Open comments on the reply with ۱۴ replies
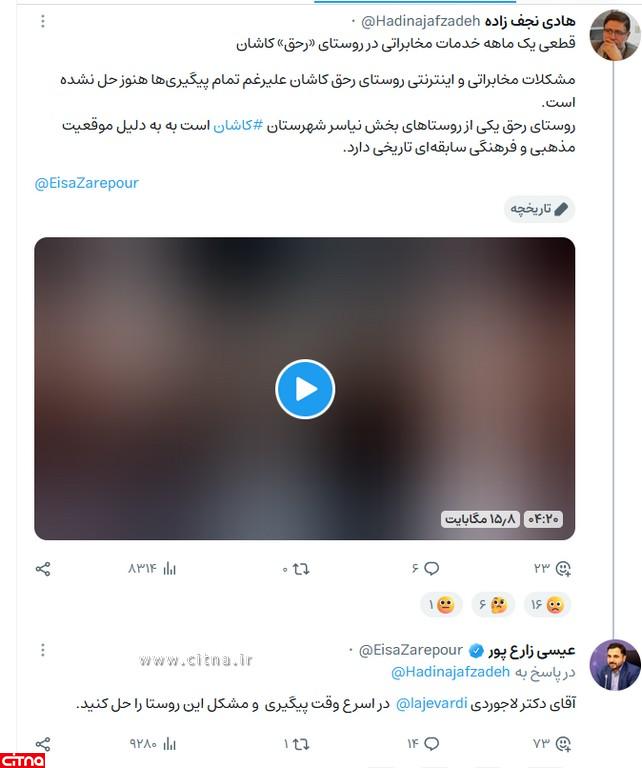This screenshot has height=768, width=642. (x=423, y=744)
